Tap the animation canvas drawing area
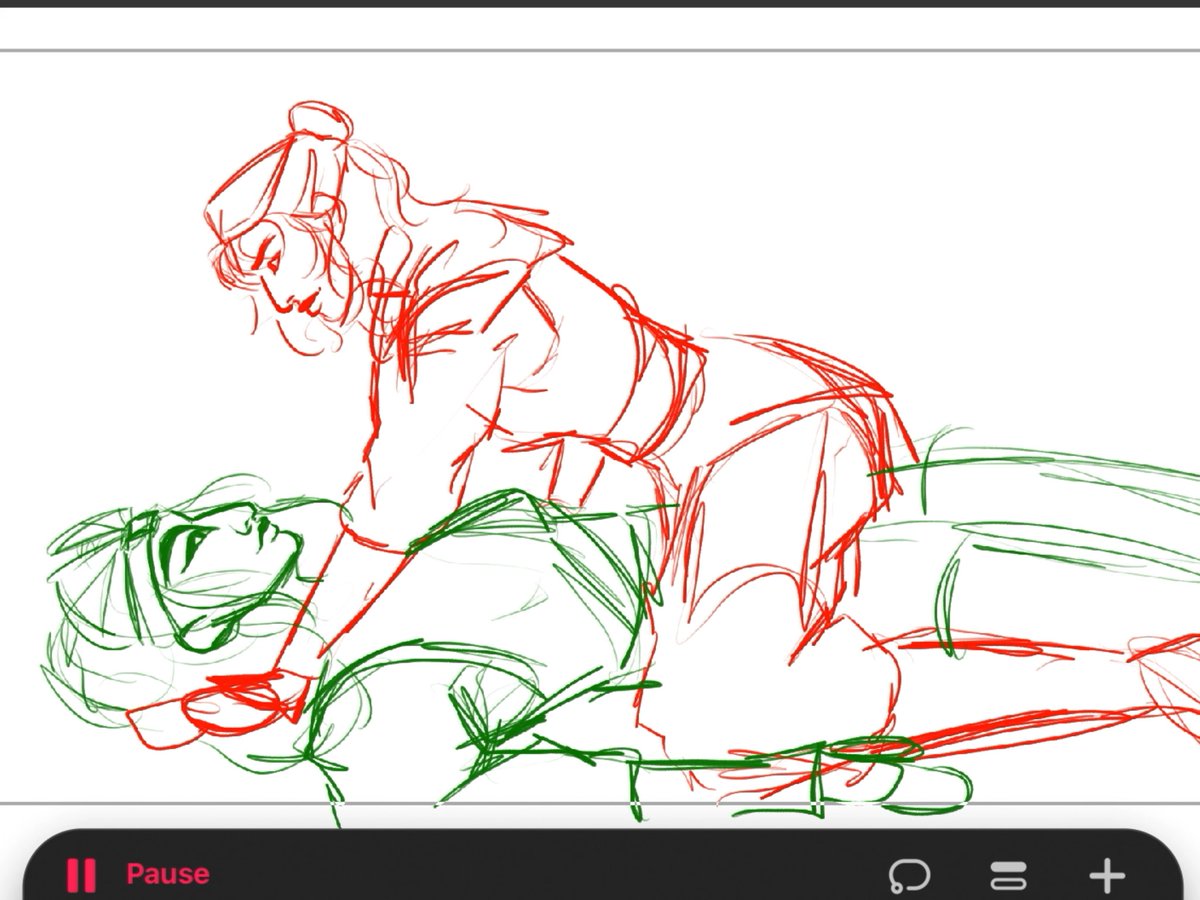 pyautogui.click(x=600, y=426)
